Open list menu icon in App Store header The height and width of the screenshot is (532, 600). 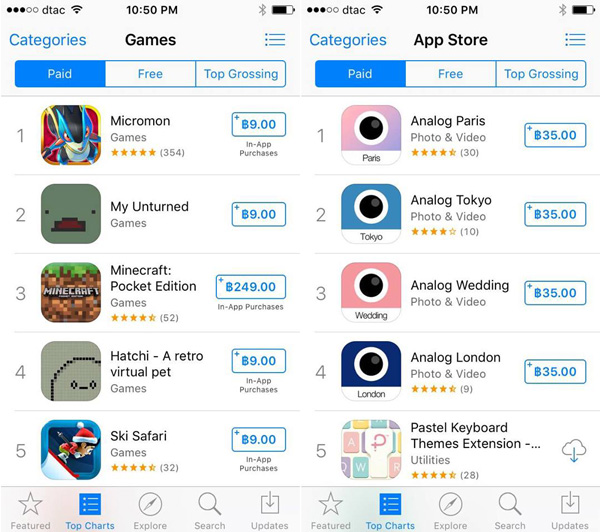(x=576, y=40)
